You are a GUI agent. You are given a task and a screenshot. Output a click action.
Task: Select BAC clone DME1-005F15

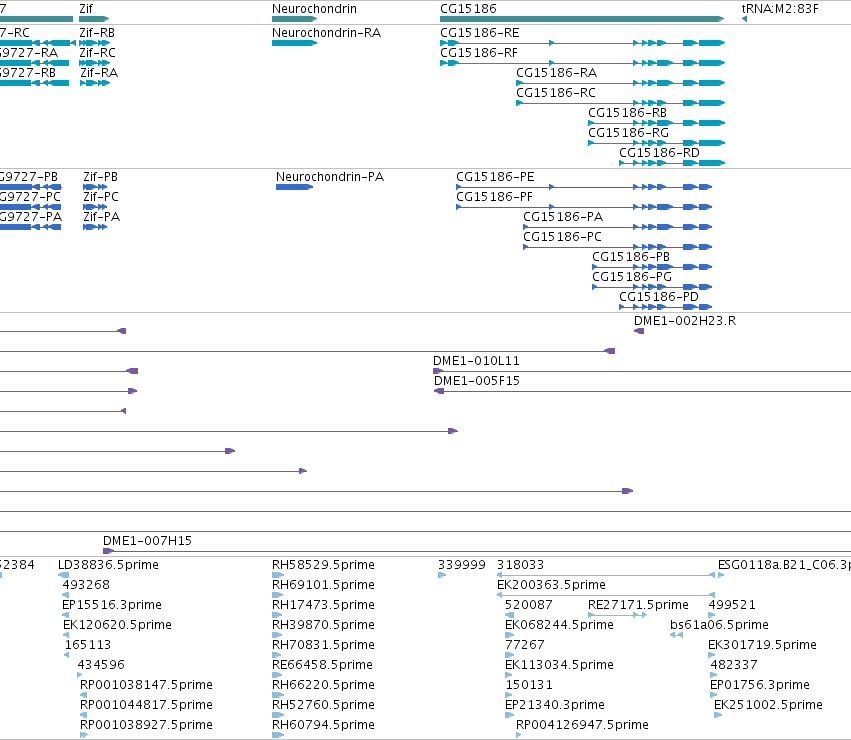(x=477, y=381)
